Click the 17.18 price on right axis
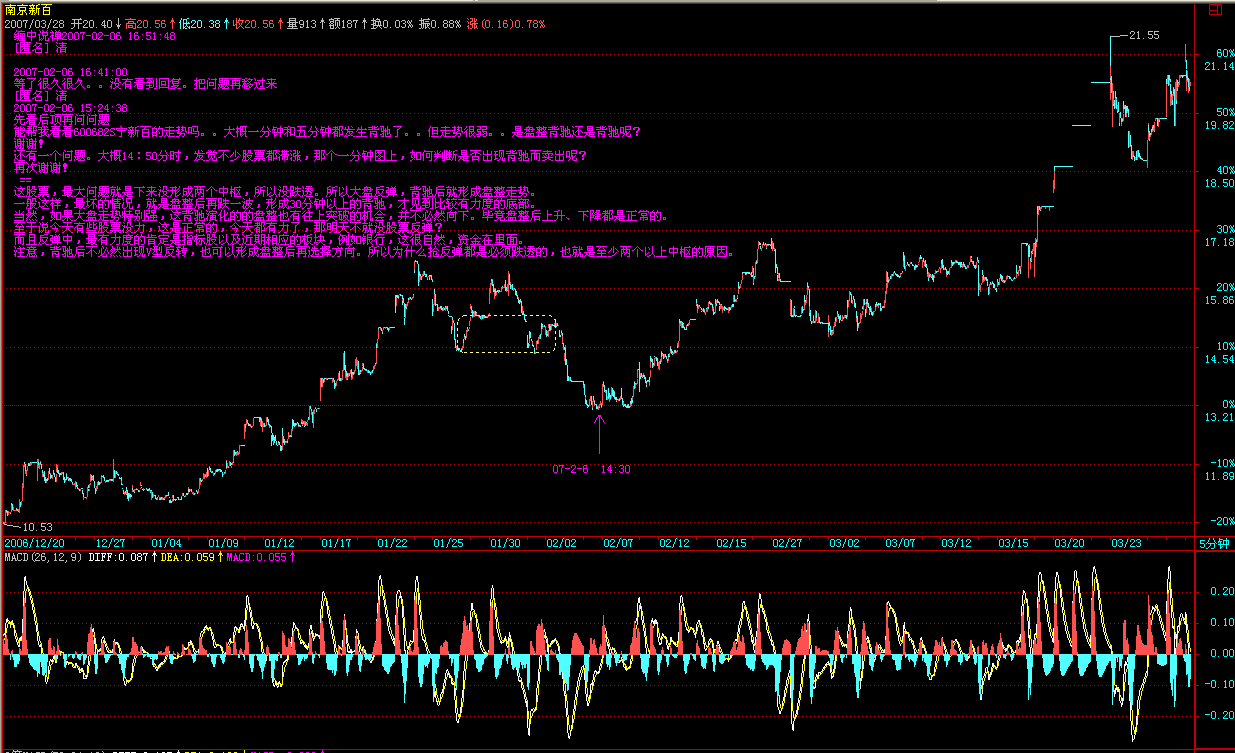Viewport: 1235px width, 753px height. pos(1218,242)
